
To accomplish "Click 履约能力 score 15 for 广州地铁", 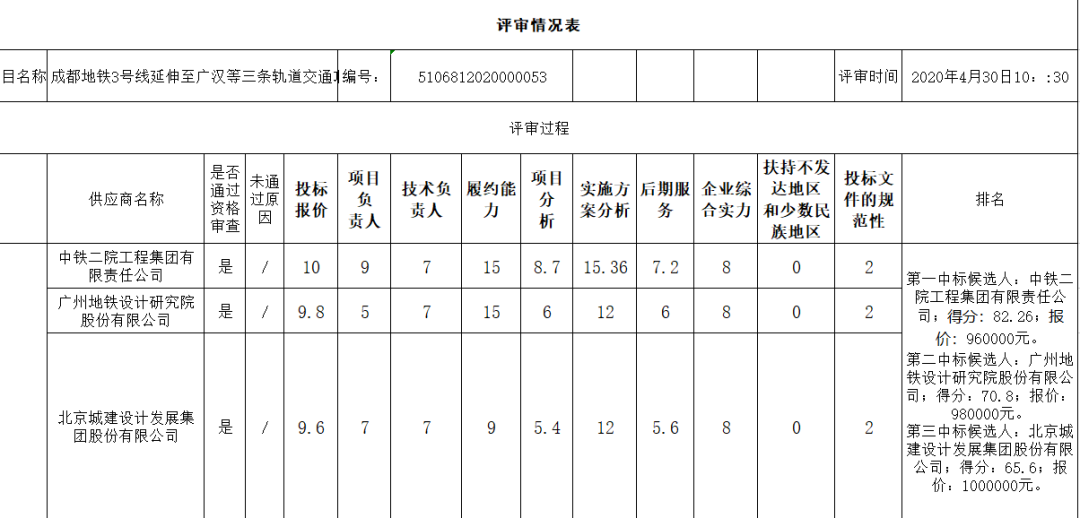I will pyautogui.click(x=491, y=311).
